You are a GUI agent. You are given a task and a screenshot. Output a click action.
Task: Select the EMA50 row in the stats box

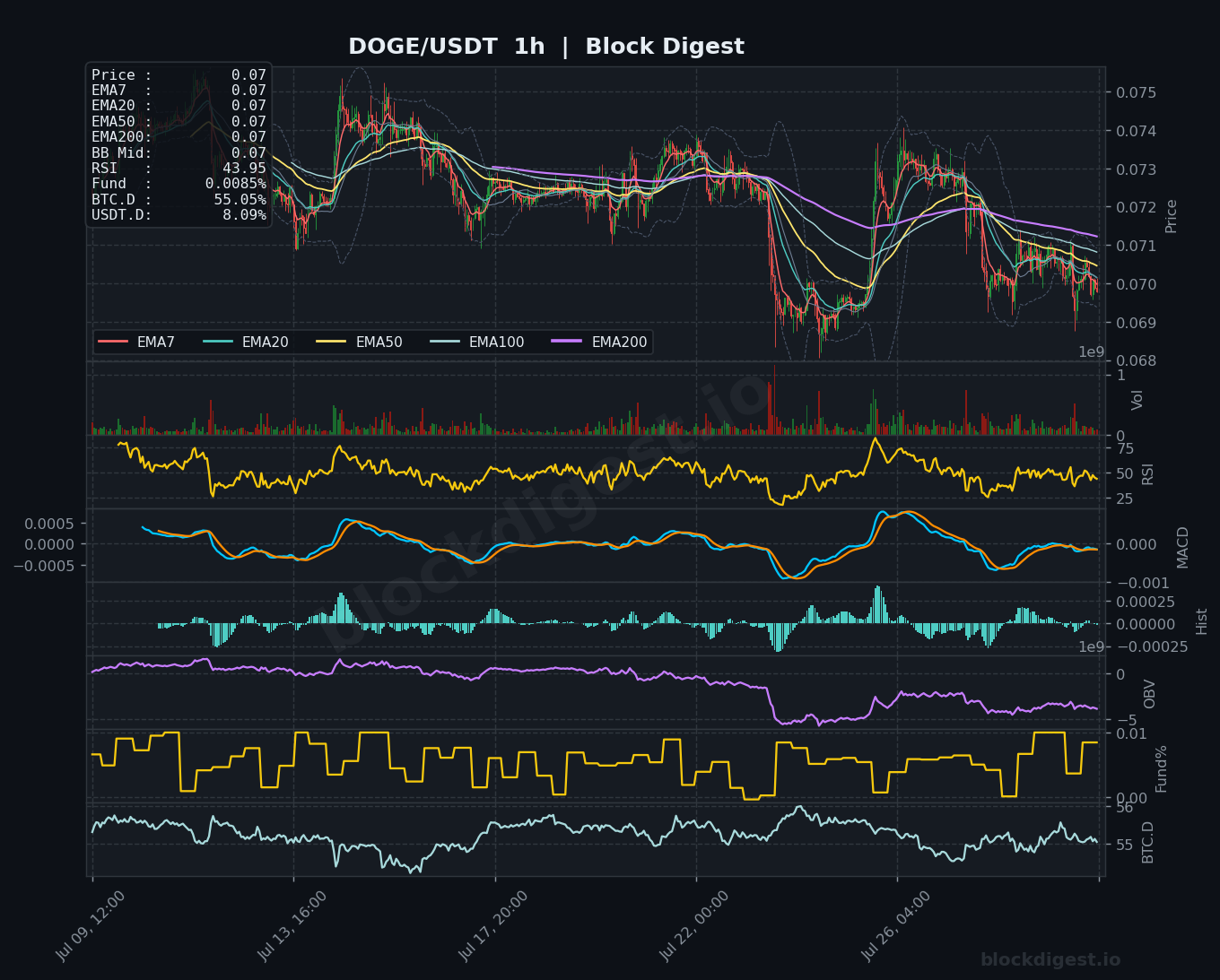[x=179, y=122]
